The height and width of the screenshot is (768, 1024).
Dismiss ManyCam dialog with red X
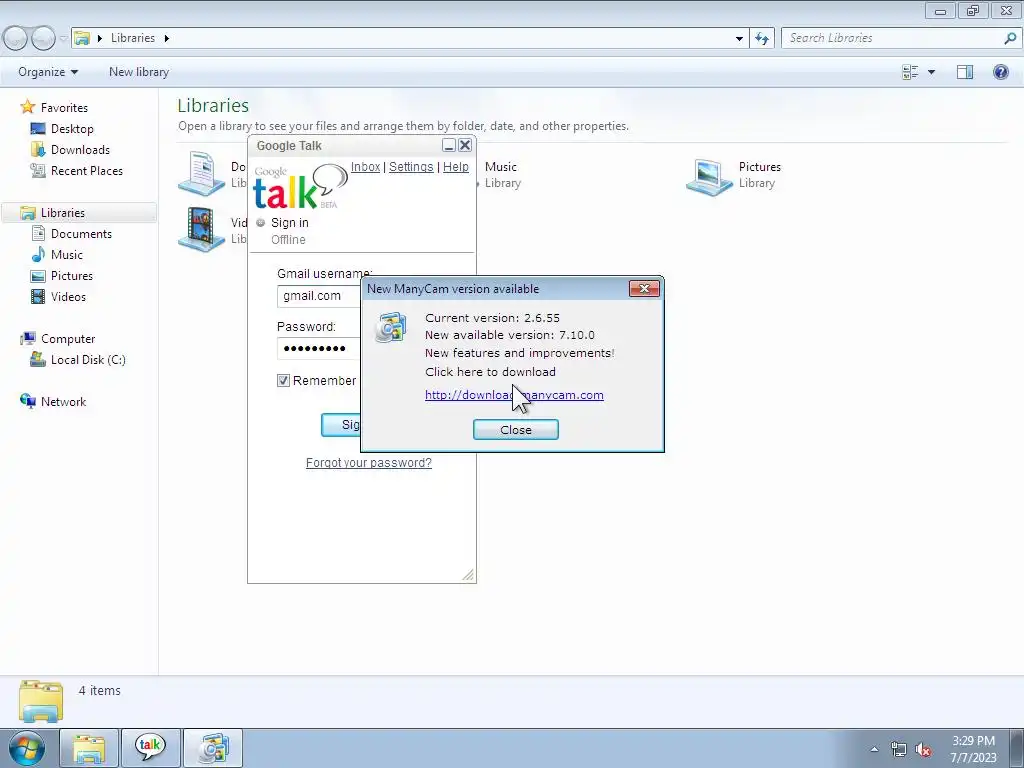point(644,289)
